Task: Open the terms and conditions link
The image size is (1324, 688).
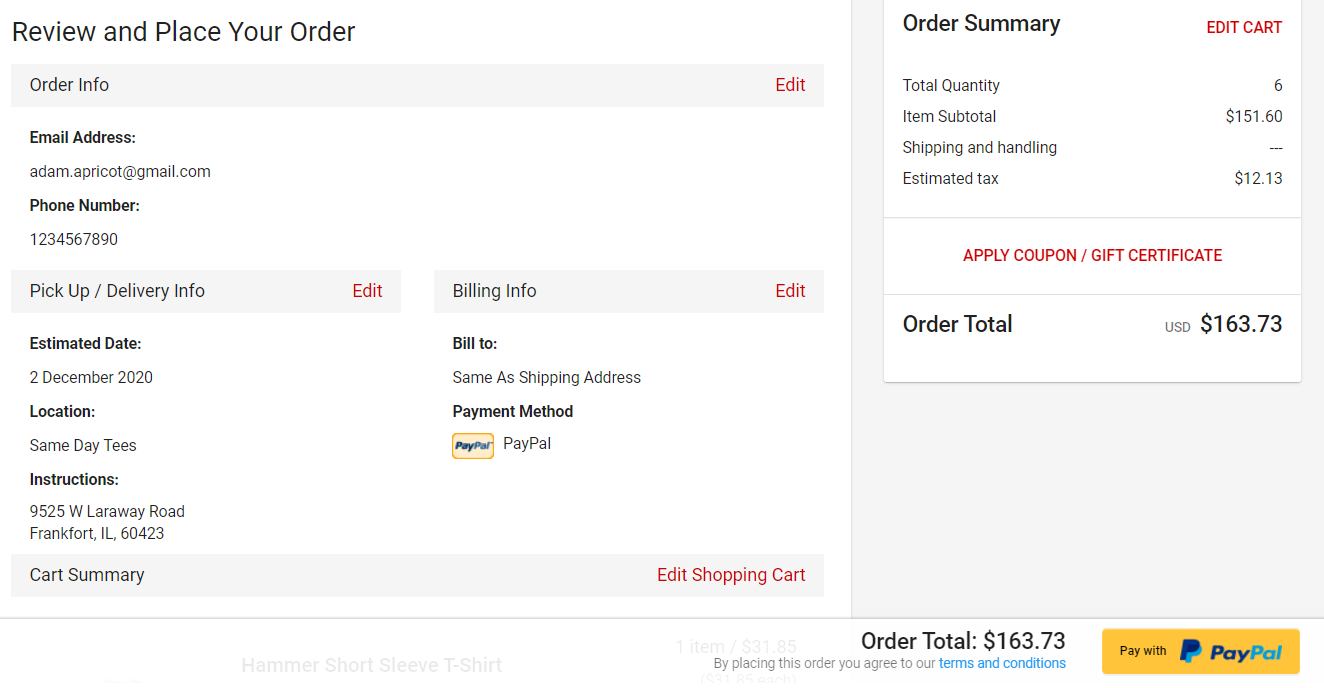Action: 1002,663
